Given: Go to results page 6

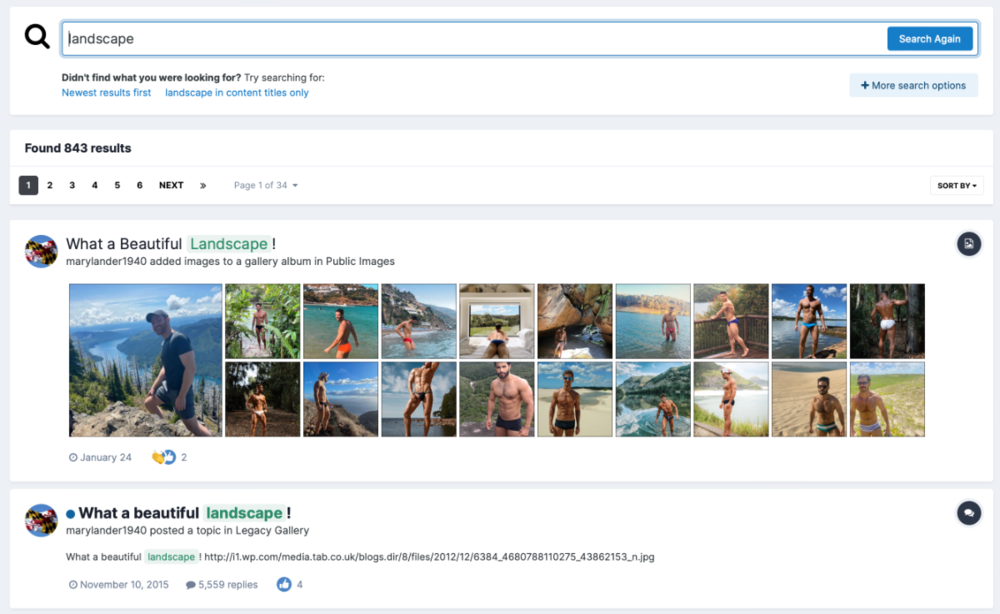Looking at the screenshot, I should [x=139, y=185].
